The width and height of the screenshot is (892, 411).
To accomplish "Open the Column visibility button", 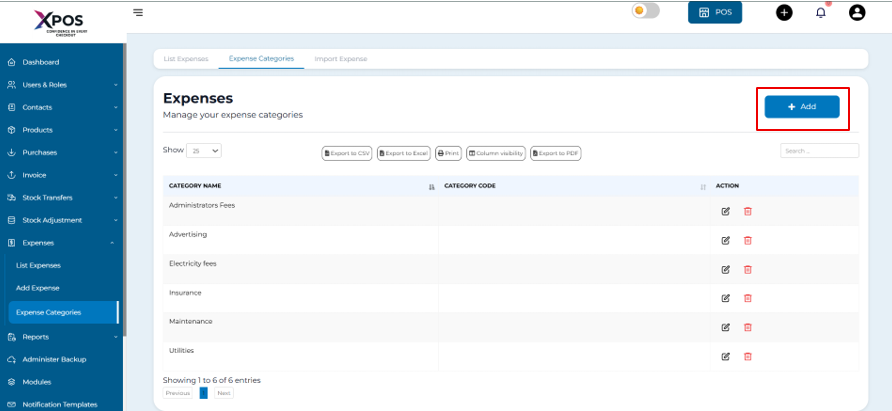I will coord(496,153).
